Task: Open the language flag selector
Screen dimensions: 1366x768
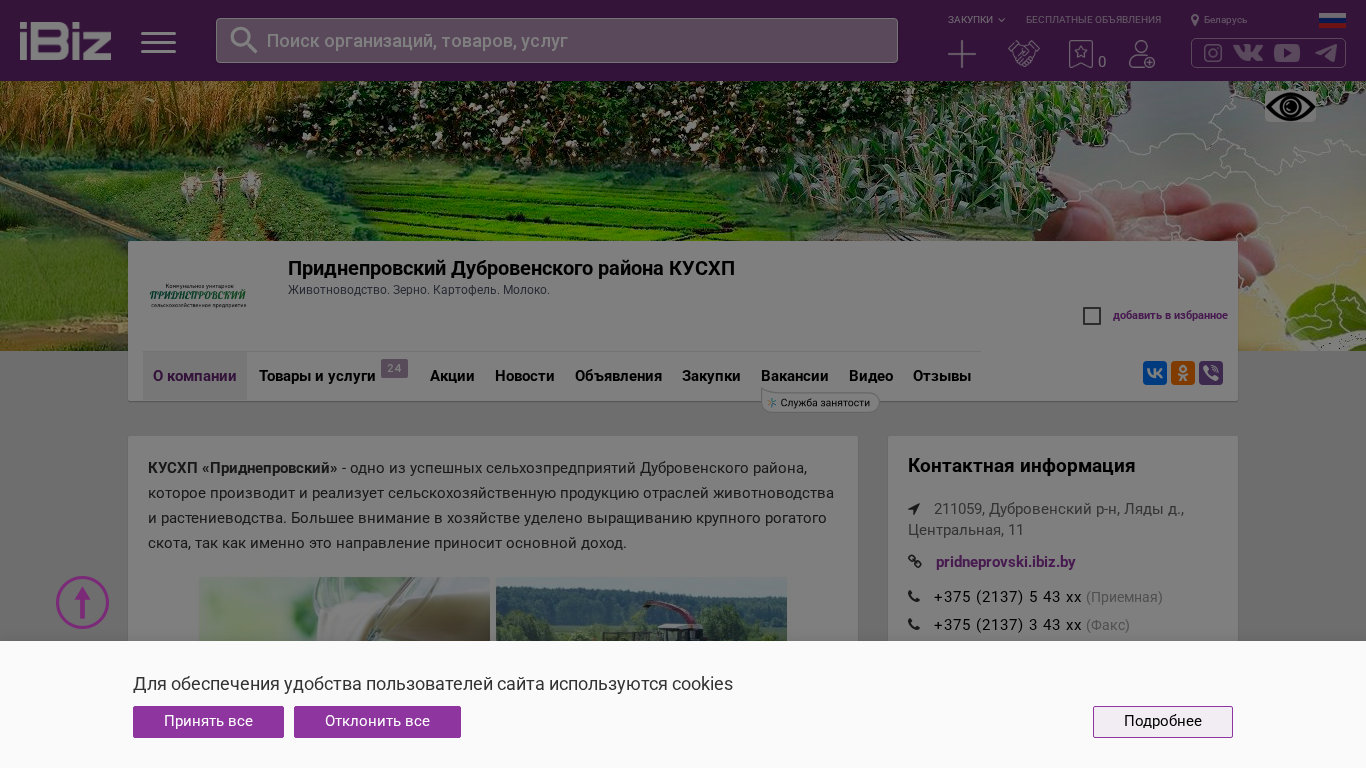Action: pos(1332,20)
